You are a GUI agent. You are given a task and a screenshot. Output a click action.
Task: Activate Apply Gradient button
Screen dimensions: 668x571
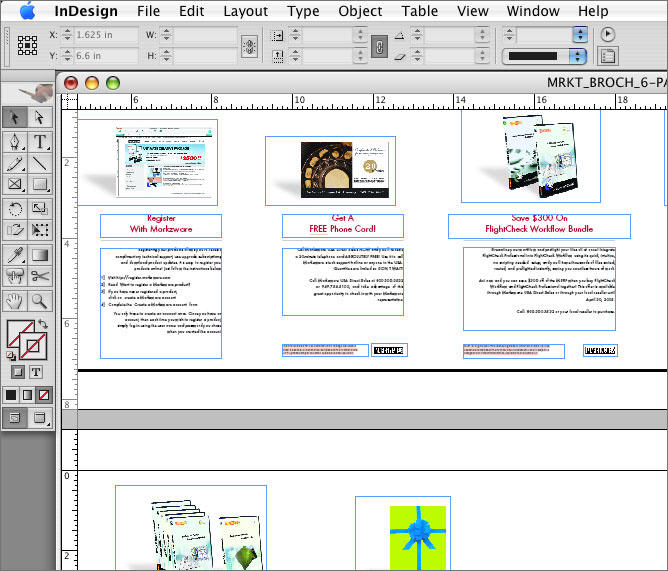(28, 395)
